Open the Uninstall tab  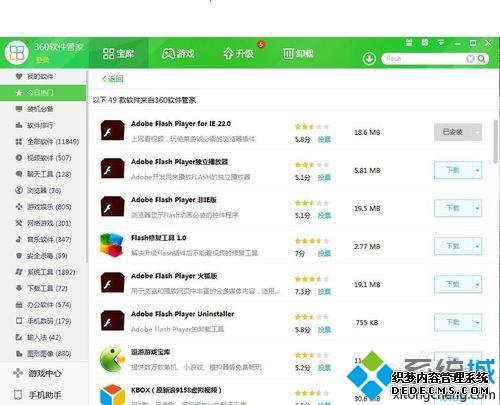click(298, 53)
